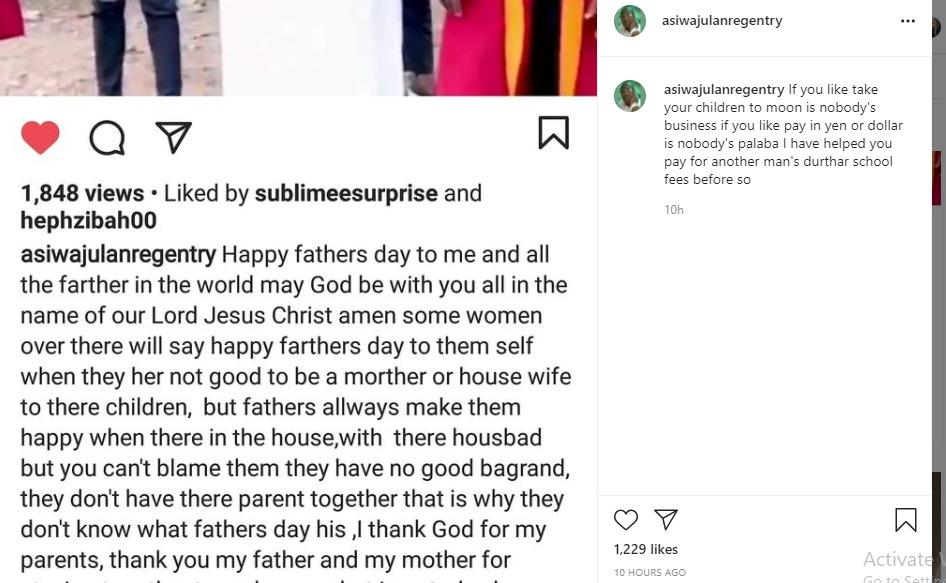Click asiwajulanregentry's profile avatar in the header
The height and width of the screenshot is (583, 946).
[630, 20]
